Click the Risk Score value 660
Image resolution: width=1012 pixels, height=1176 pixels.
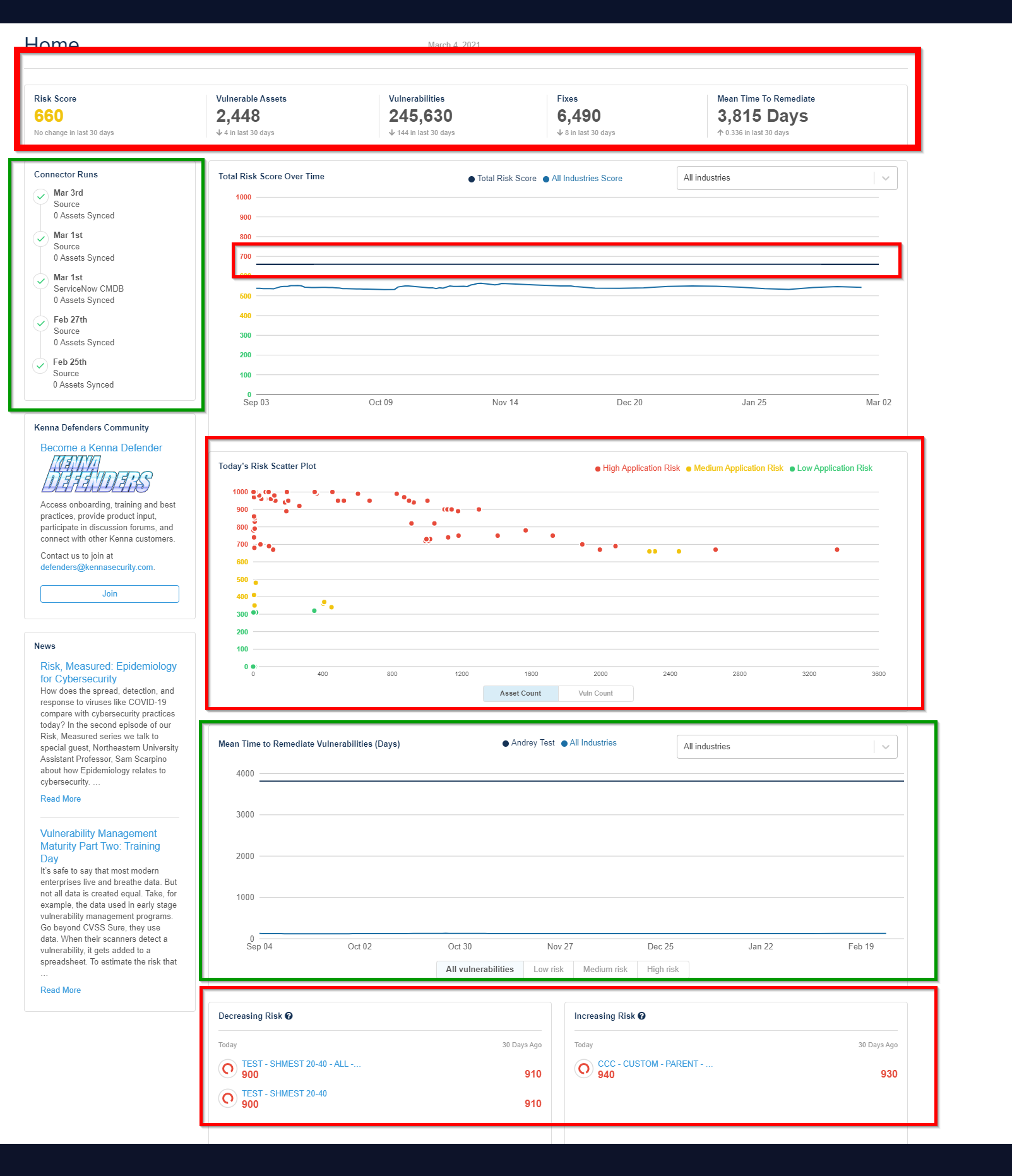coord(49,116)
